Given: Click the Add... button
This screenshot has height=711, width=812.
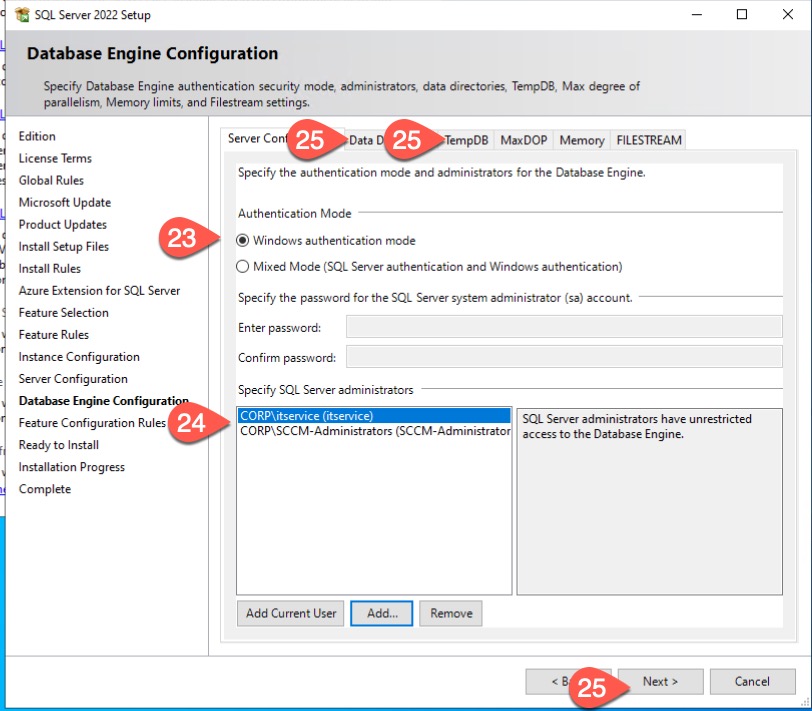Looking at the screenshot, I should pyautogui.click(x=382, y=613).
